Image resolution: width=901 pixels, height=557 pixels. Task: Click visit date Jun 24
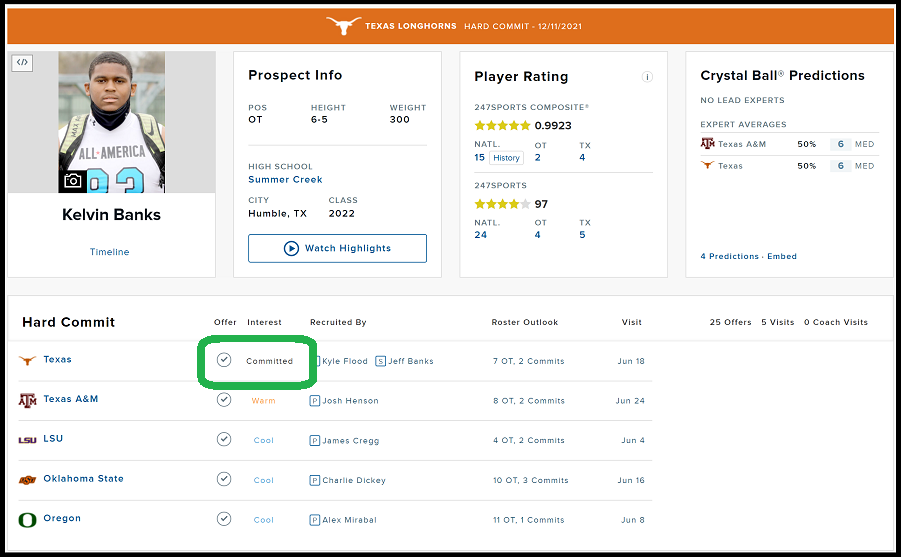[630, 401]
